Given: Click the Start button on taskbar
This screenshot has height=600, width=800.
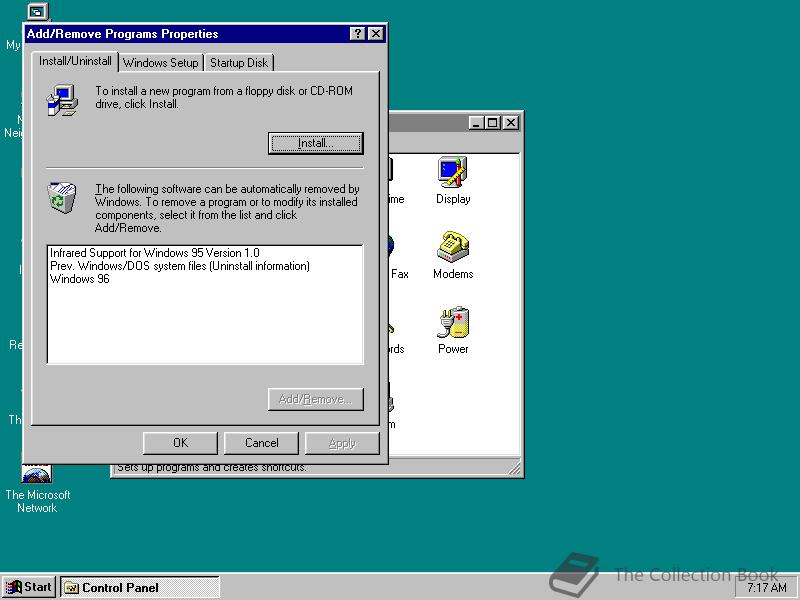Looking at the screenshot, I should 29,587.
